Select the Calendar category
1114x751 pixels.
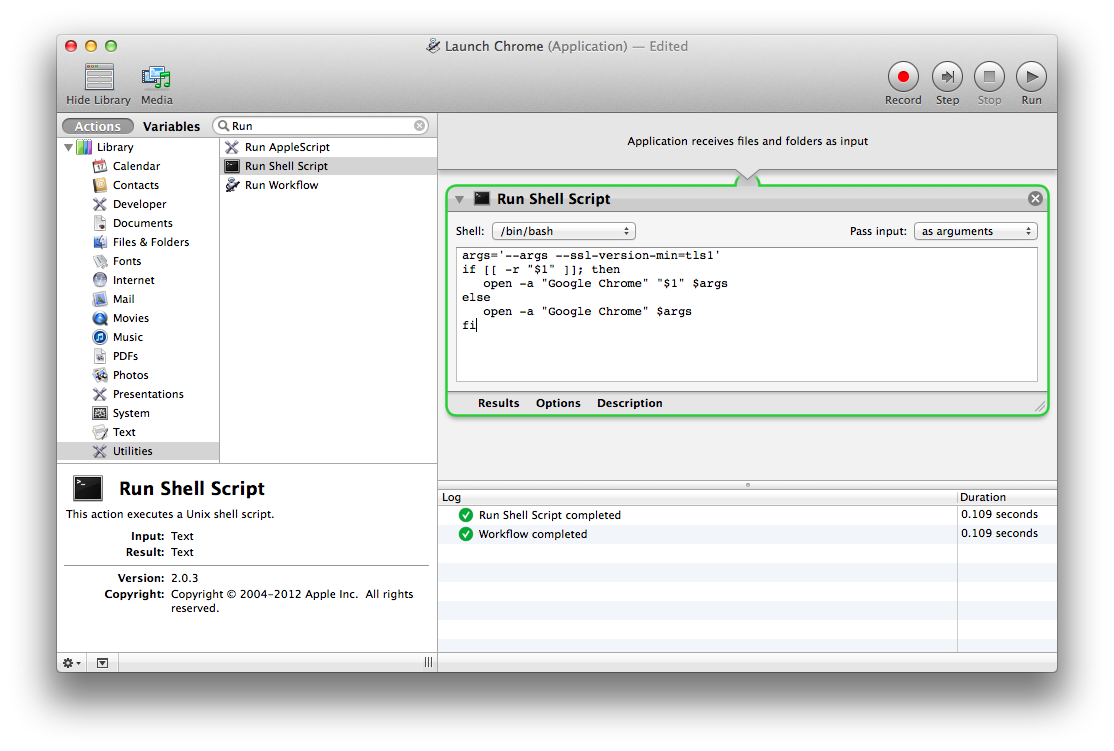(x=136, y=166)
